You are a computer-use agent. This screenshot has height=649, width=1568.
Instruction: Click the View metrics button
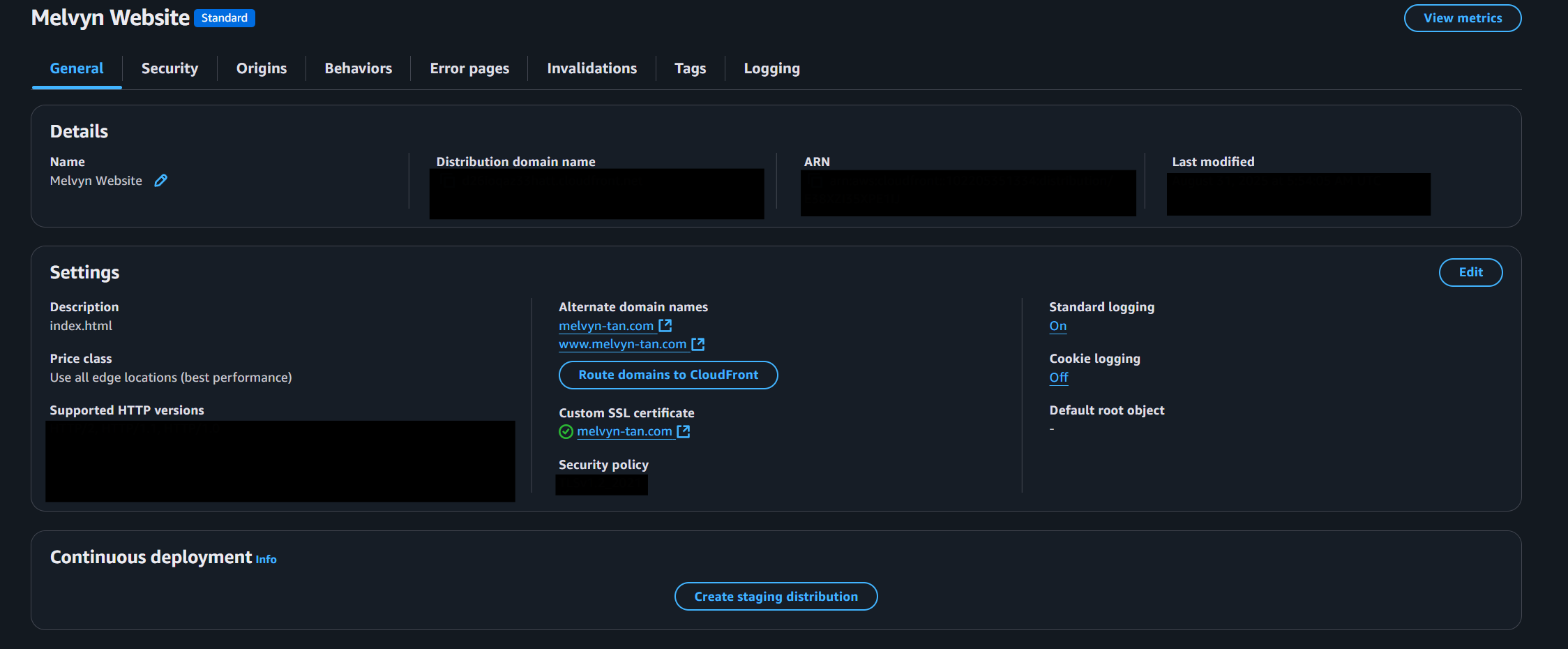point(1463,18)
